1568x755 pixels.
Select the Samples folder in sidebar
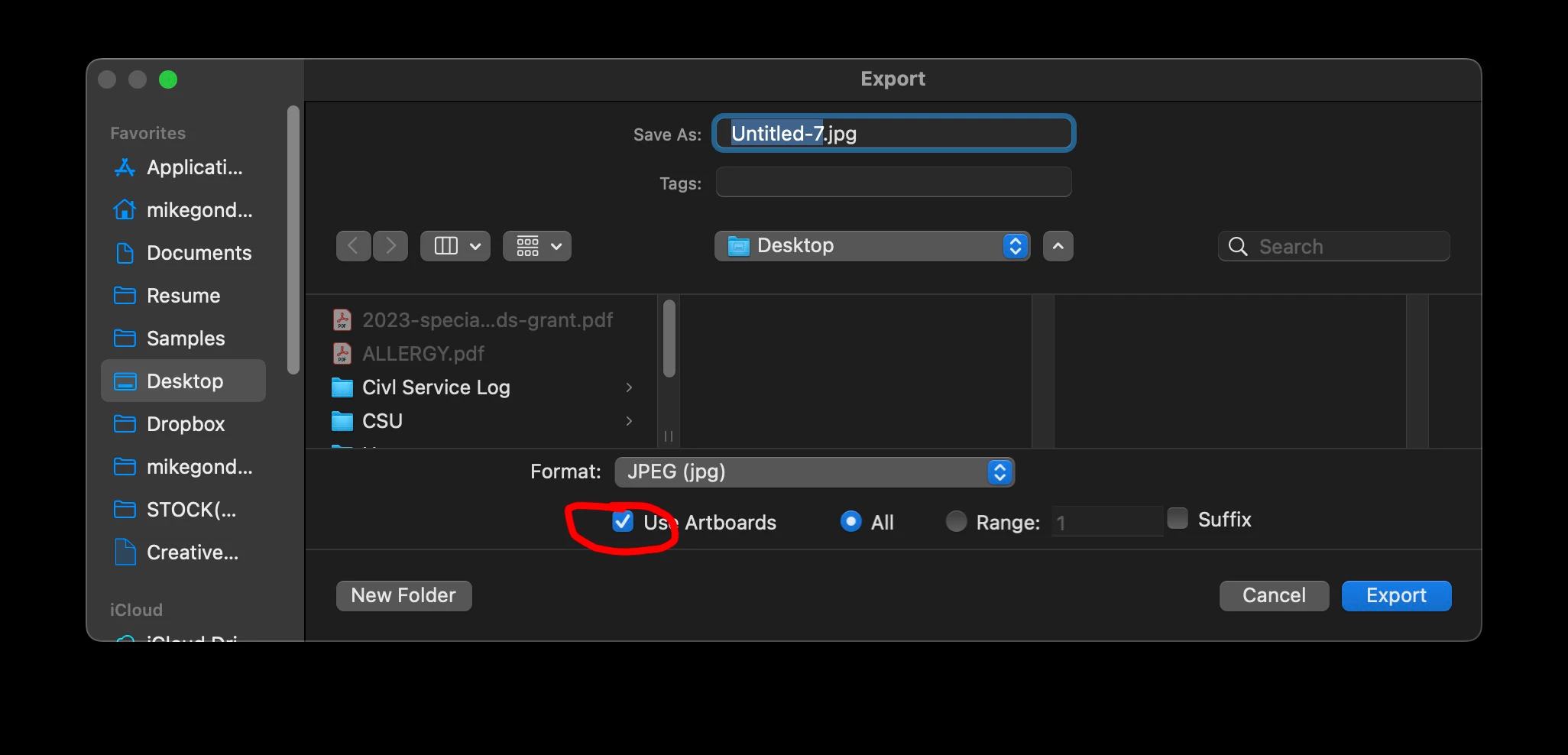pos(183,339)
